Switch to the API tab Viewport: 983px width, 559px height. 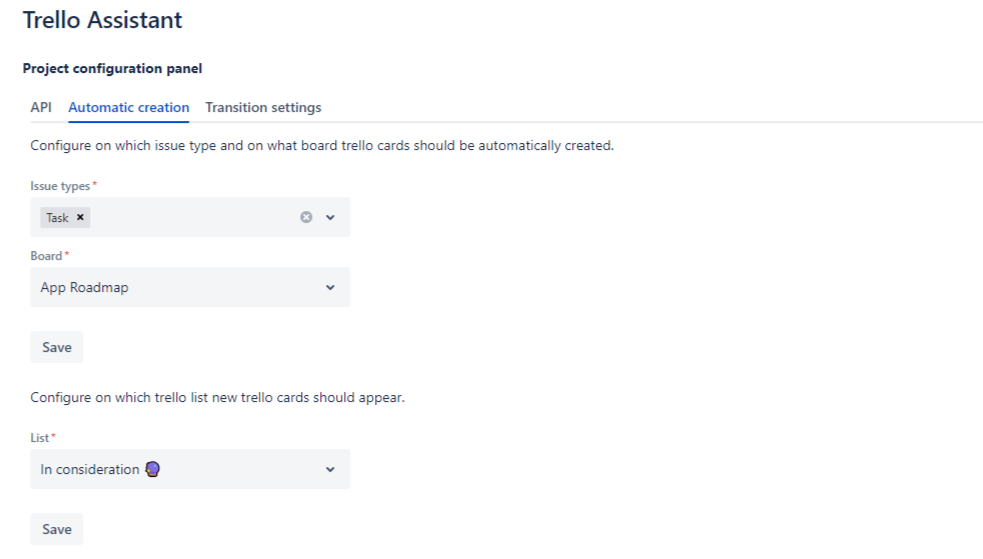[x=41, y=107]
